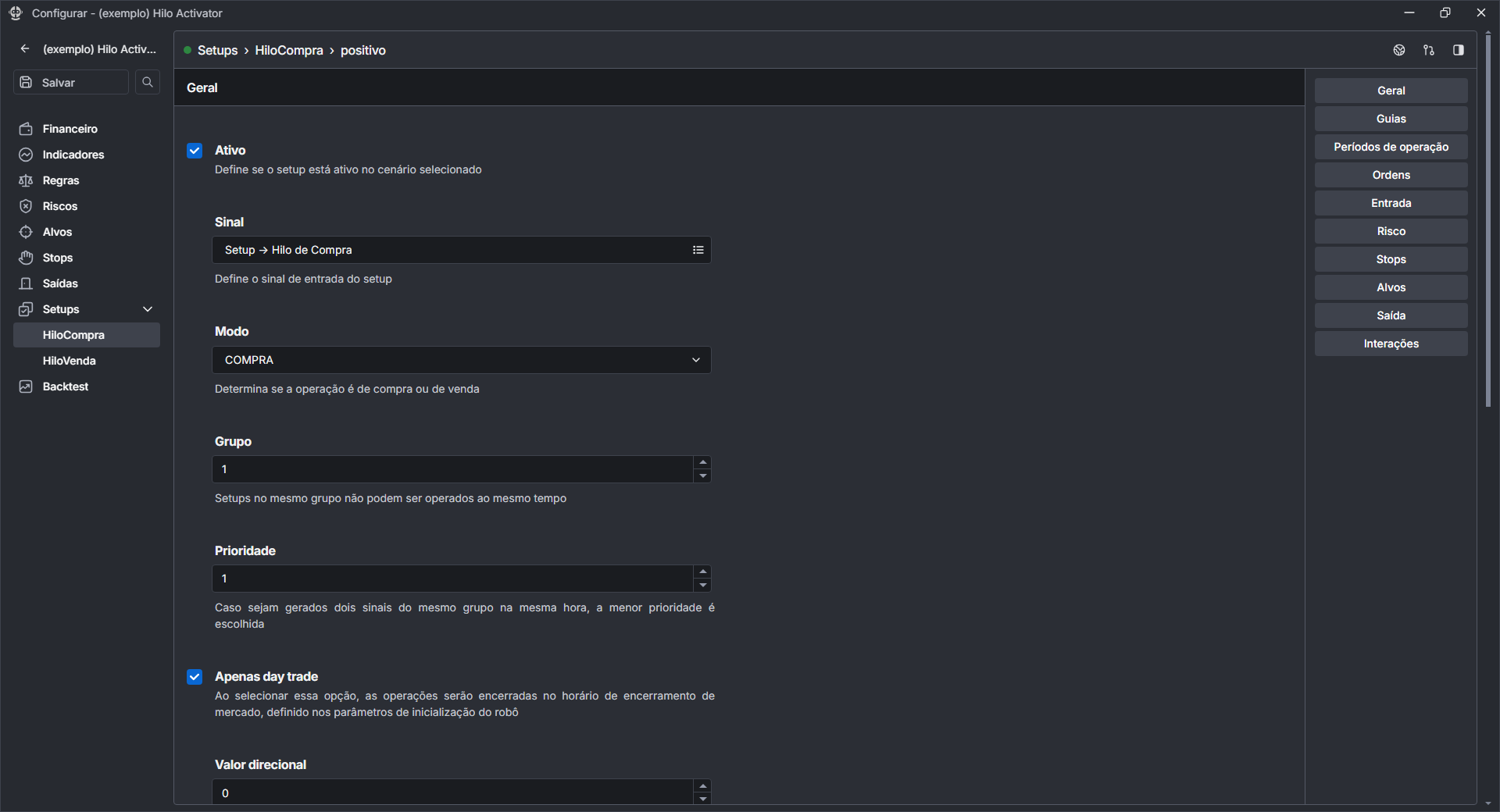Jump to Interações section
The width and height of the screenshot is (1500, 812).
click(x=1391, y=344)
